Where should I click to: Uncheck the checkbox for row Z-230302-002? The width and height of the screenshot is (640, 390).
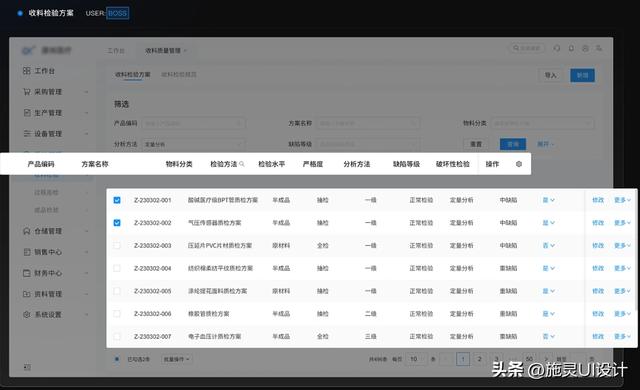[x=117, y=223]
